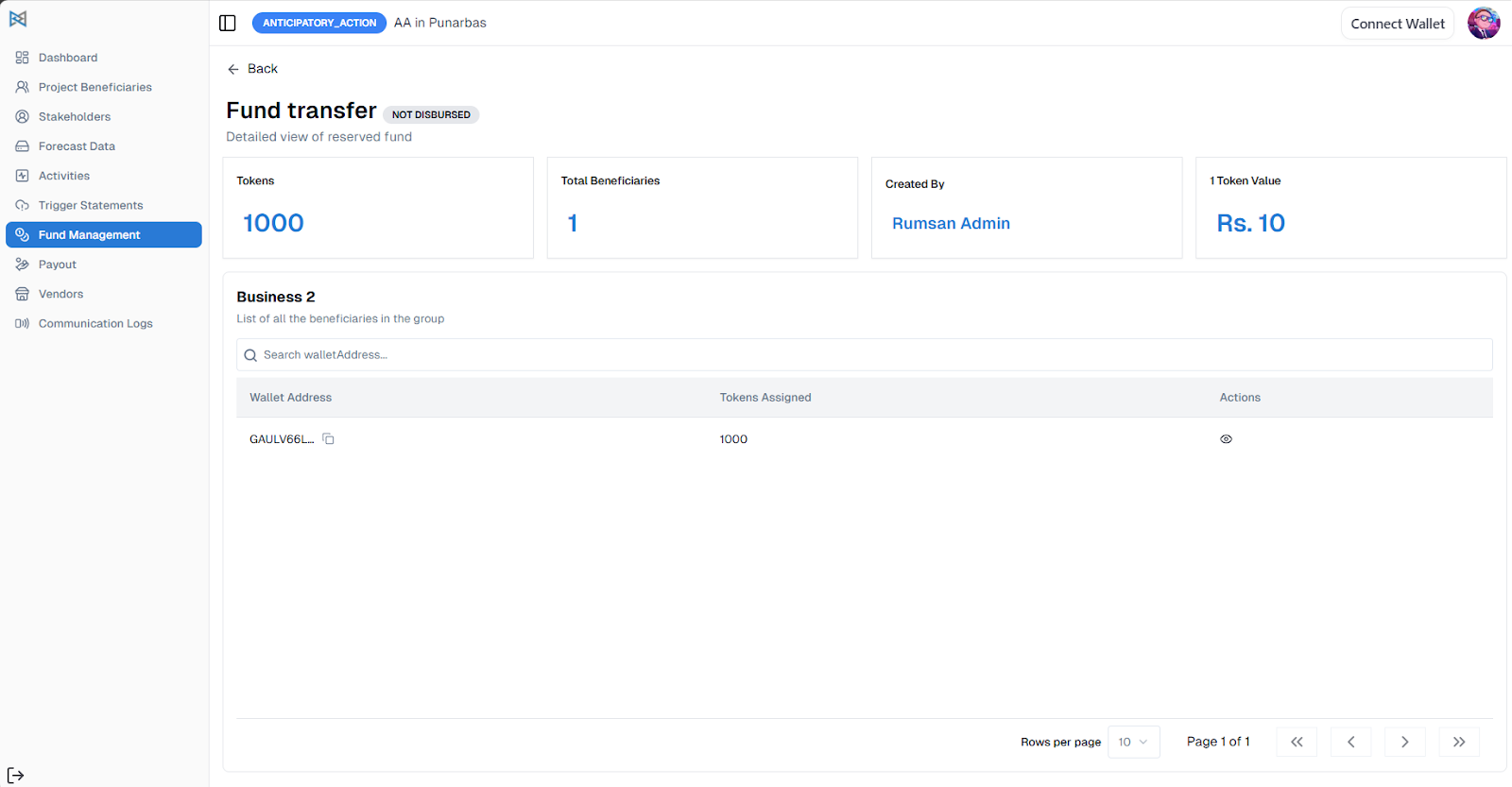
Task: Click the search magnifier icon
Action: 250,355
